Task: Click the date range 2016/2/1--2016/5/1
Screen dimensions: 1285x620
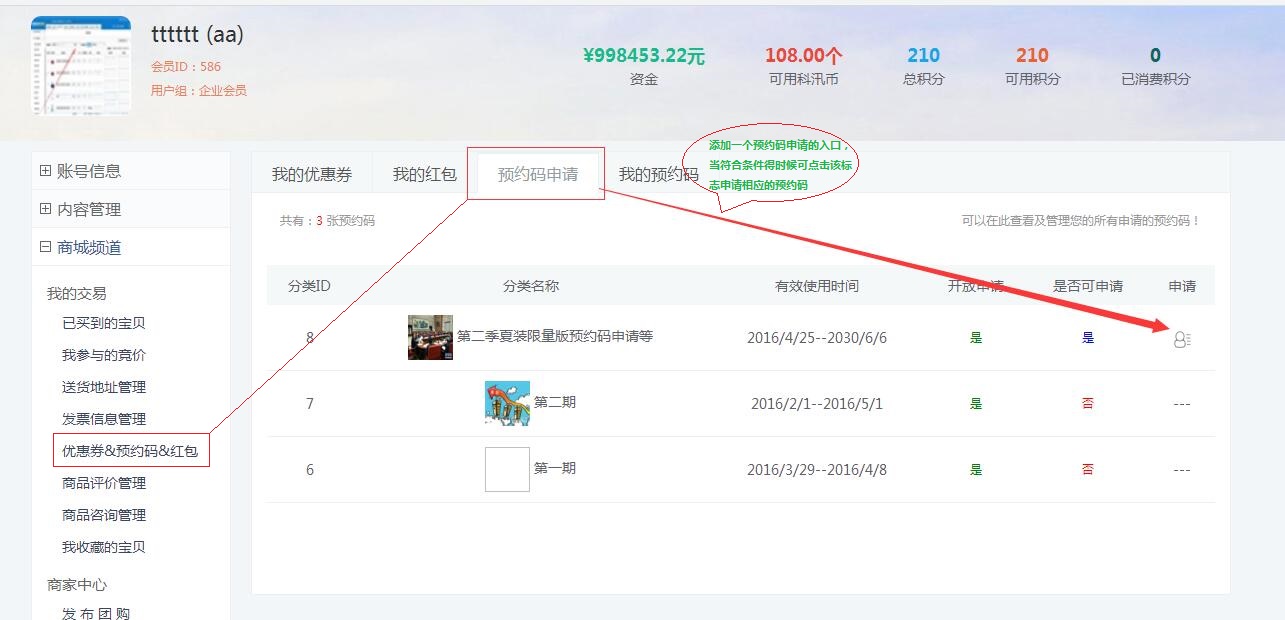Action: (817, 404)
